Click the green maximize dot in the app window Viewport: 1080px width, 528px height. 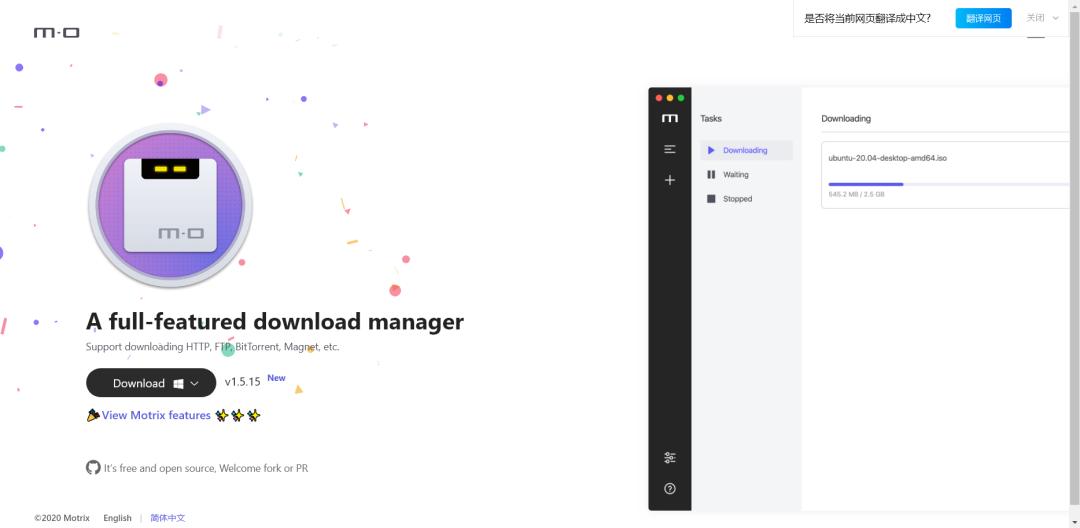pos(681,98)
